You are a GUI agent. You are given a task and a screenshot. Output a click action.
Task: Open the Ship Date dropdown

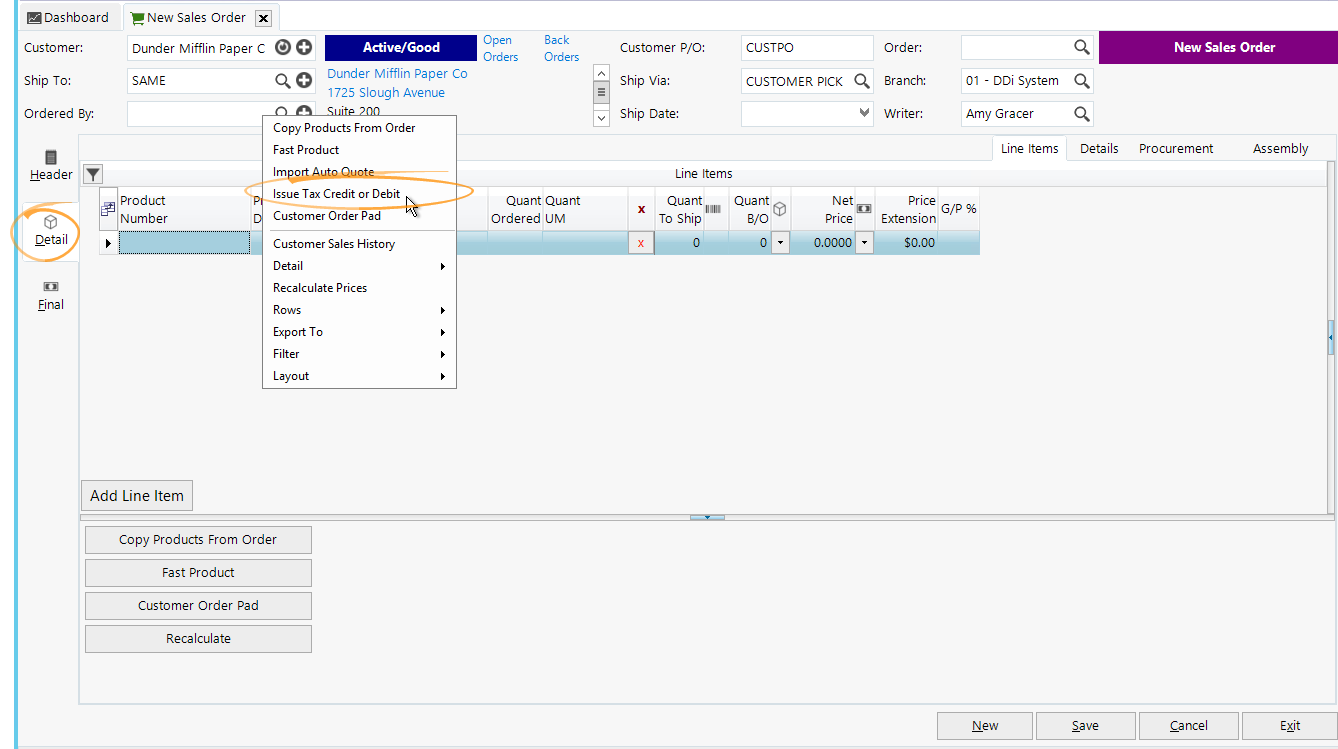click(x=865, y=114)
